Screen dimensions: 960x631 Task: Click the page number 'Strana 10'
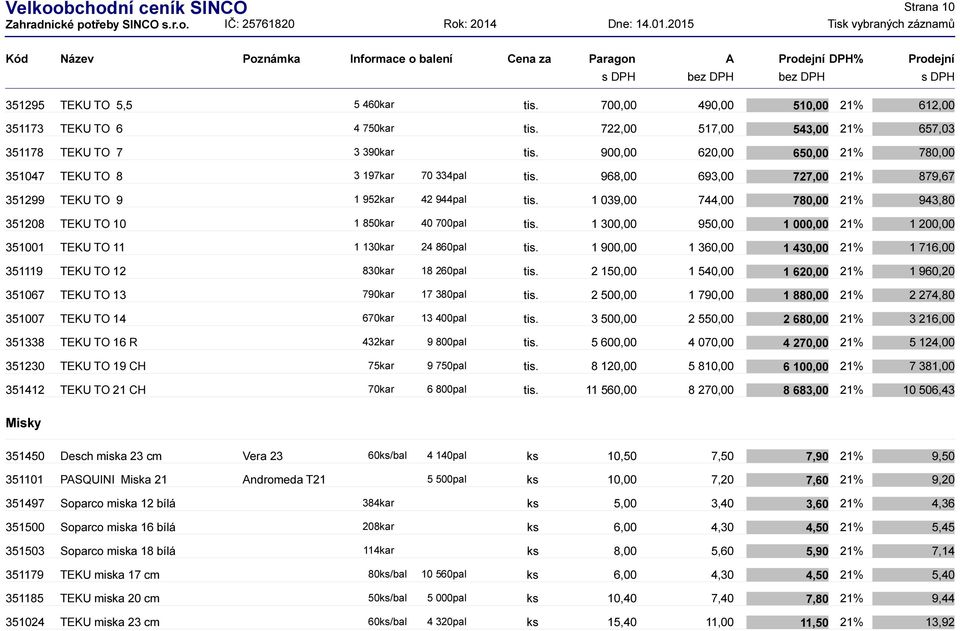tap(929, 7)
